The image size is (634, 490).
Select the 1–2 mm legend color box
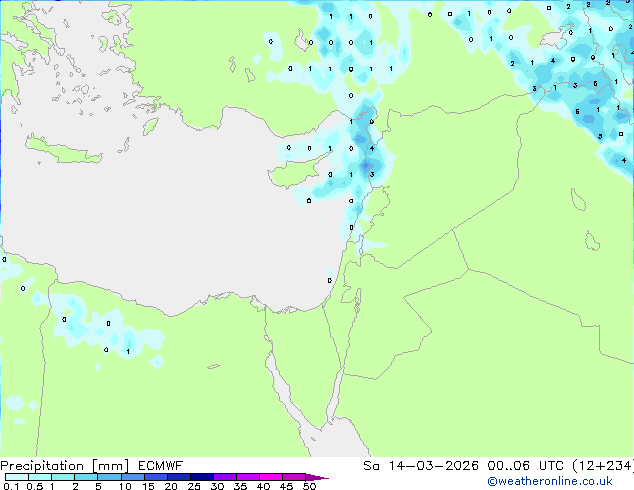tap(63, 477)
